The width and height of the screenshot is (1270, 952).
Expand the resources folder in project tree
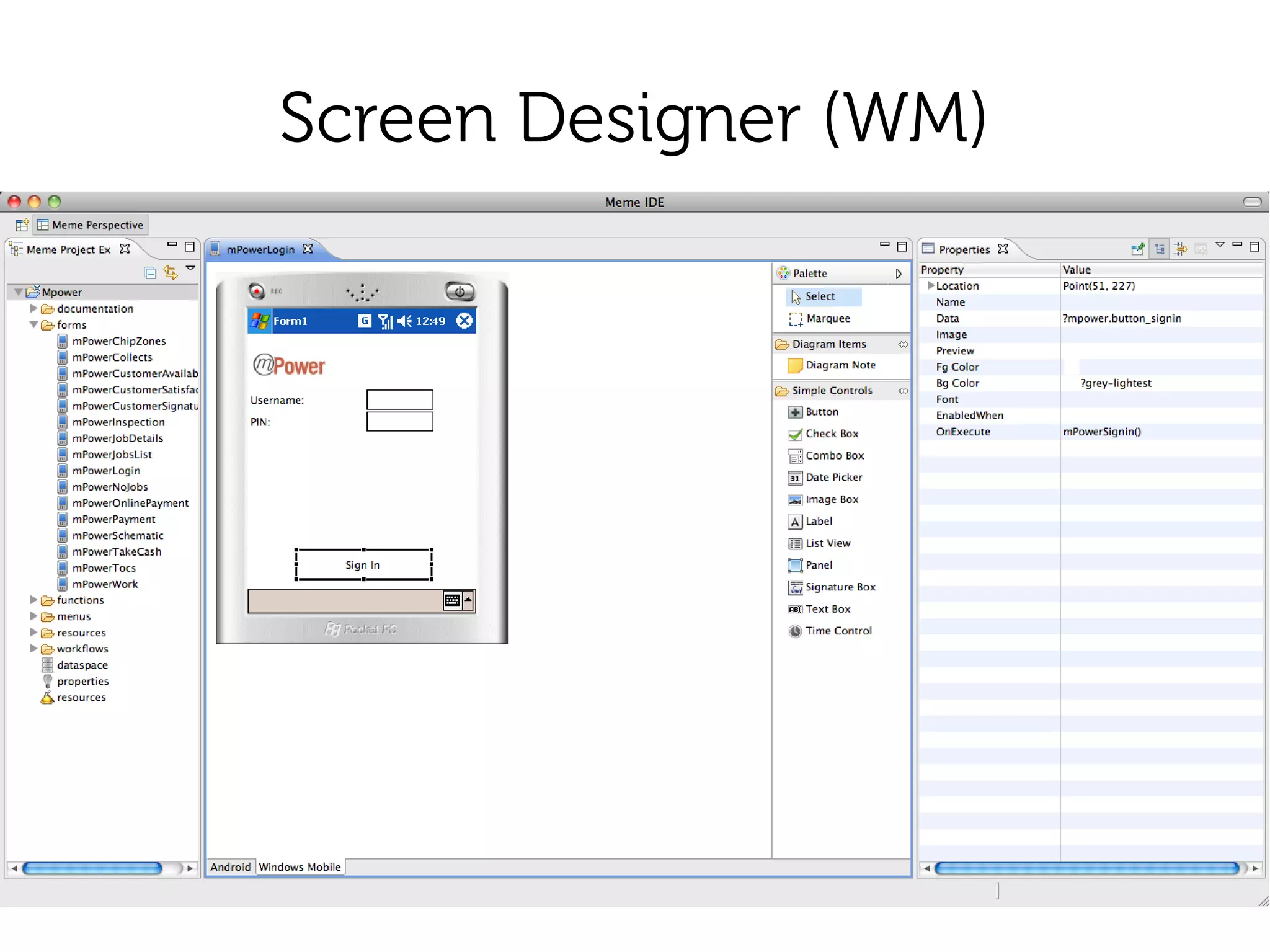point(34,632)
